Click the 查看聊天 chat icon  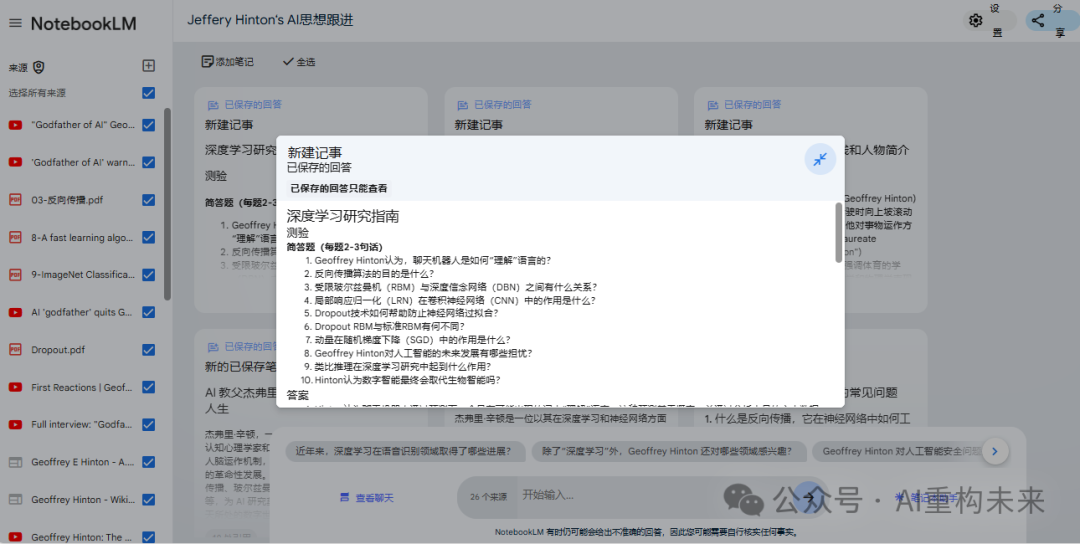pos(344,497)
